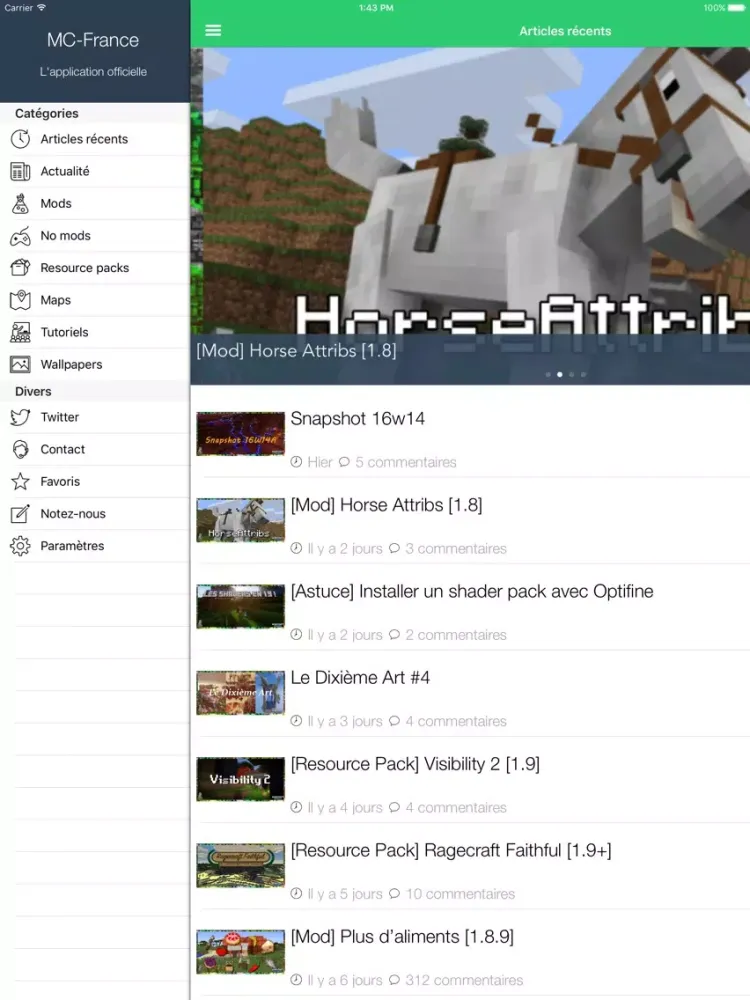
Task: Click the Wallpapers picture icon
Action: [x=20, y=364]
